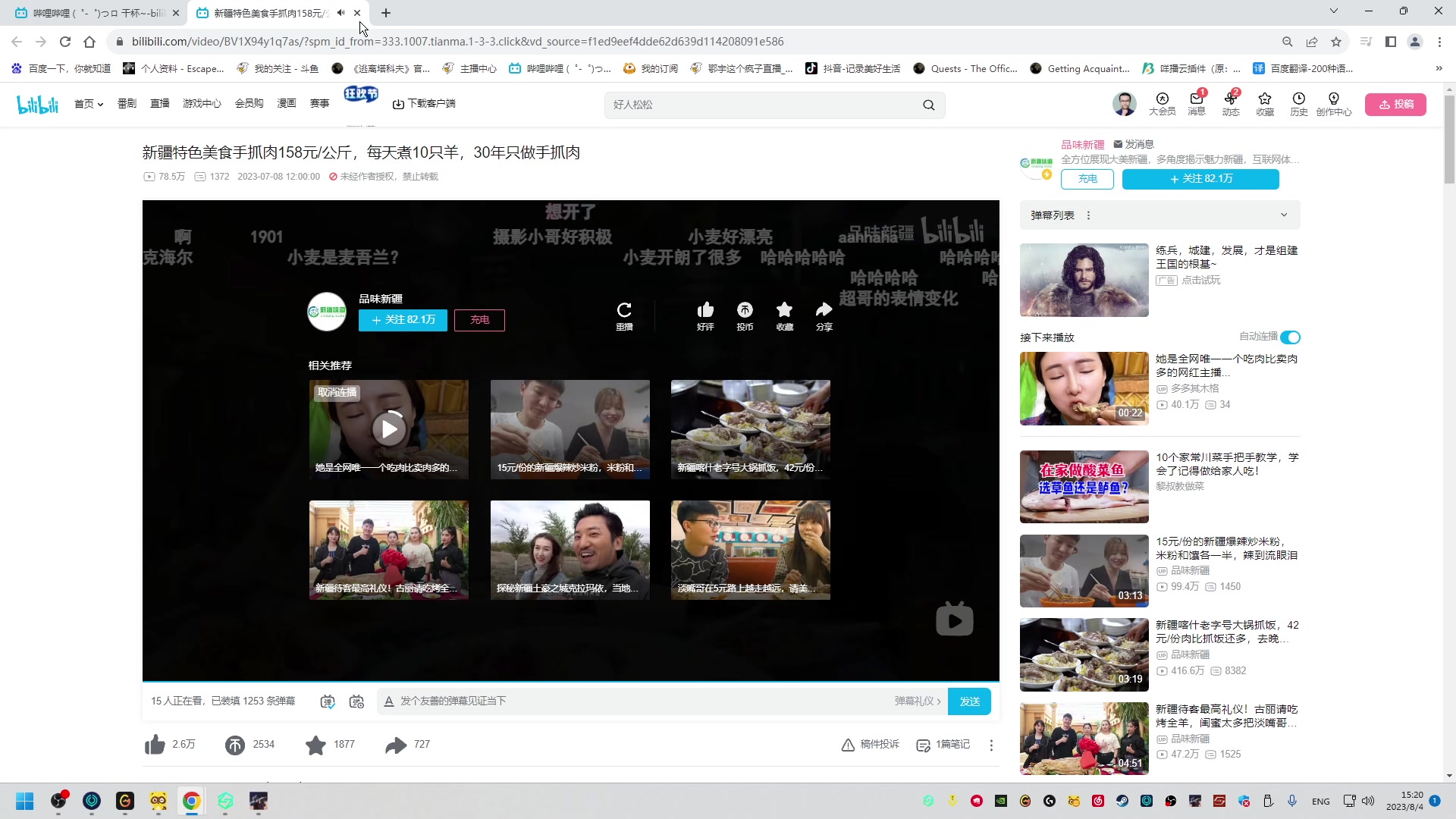1456x819 pixels.
Task: Bookmark this page with the star icon
Action: tap(1336, 42)
